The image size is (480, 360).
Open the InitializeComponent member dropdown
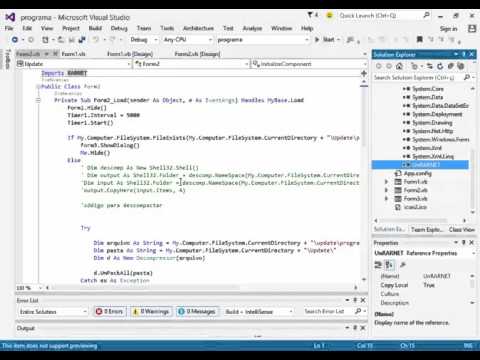click(309, 64)
